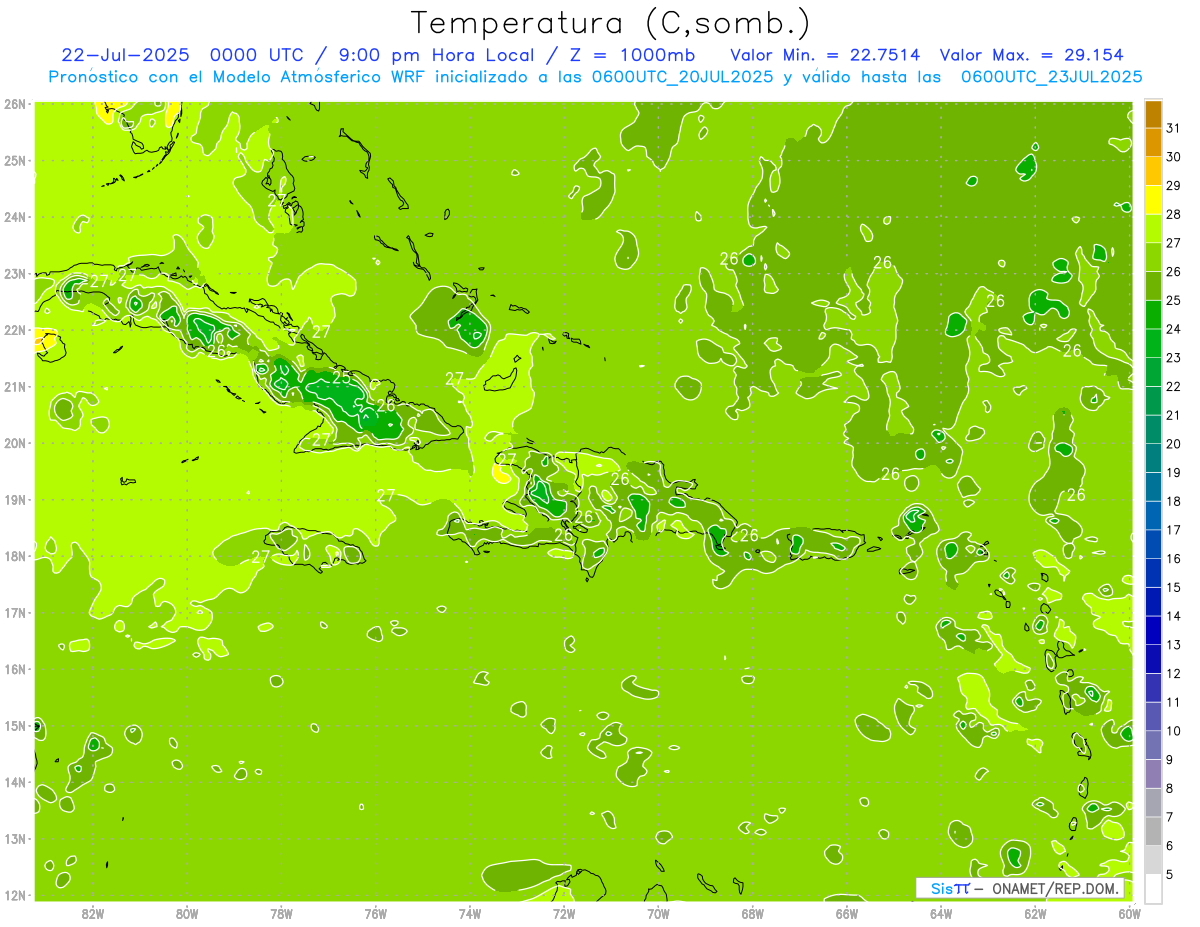Click the orange legend swatch between 30 and 31
Viewport: 1200px width, 927px height.
click(x=1153, y=143)
